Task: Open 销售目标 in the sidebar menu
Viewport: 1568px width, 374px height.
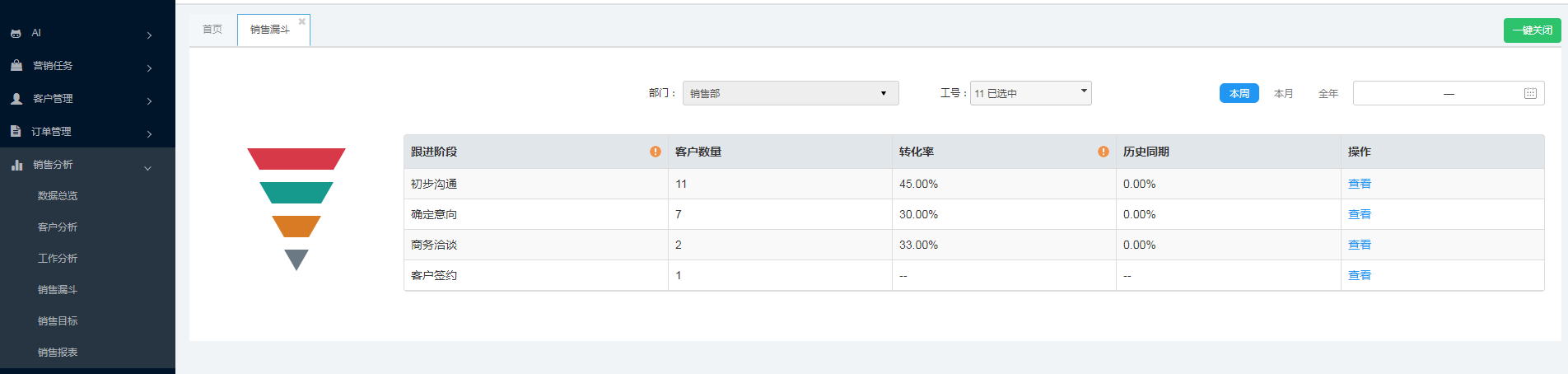Action: [58, 321]
